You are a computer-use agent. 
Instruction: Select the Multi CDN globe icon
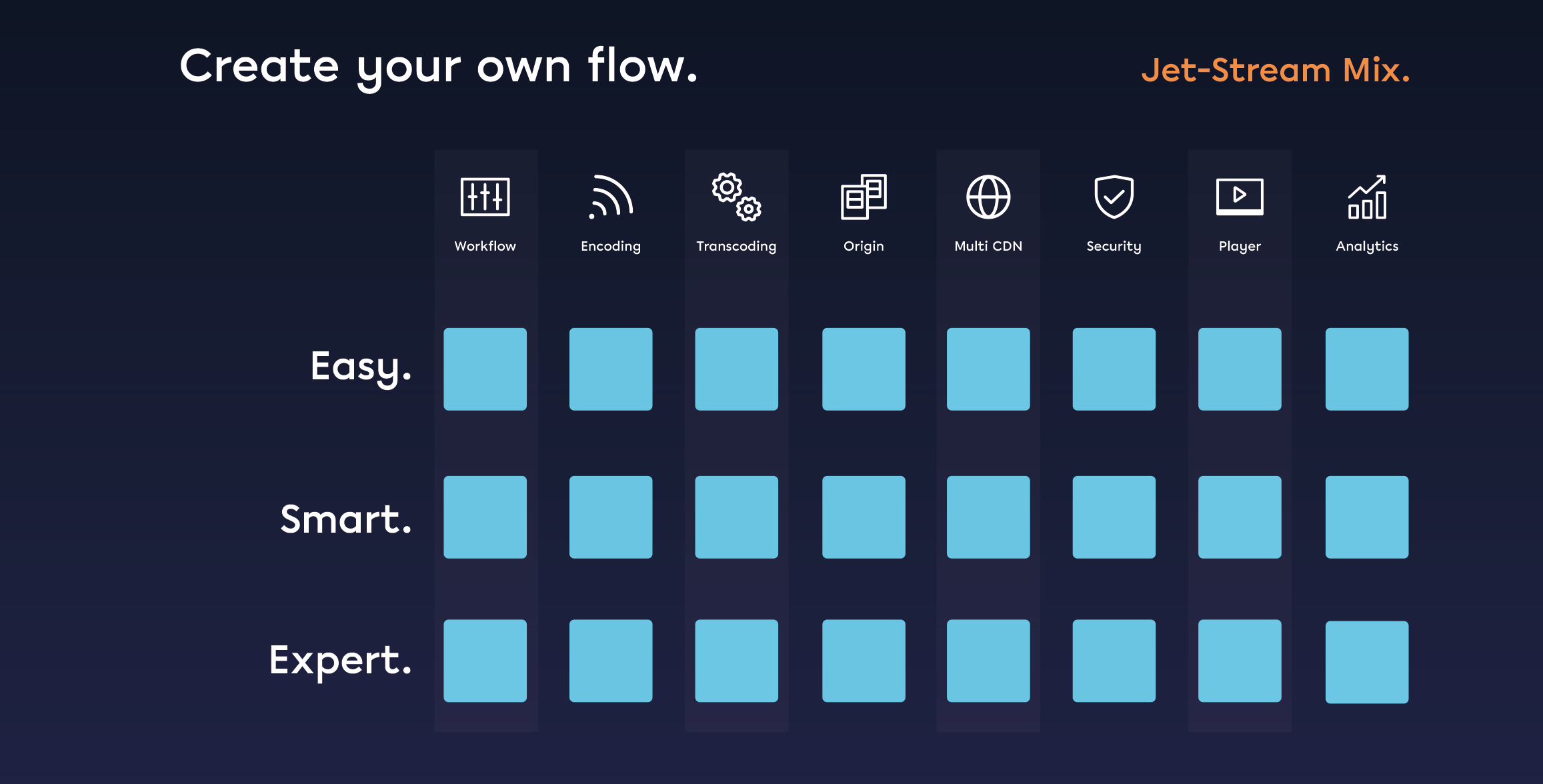click(x=988, y=197)
